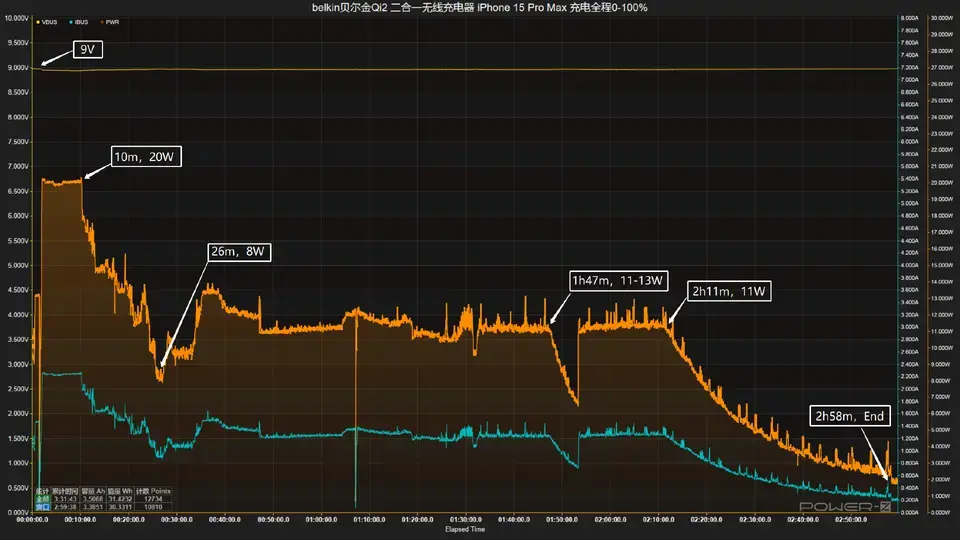
Task: Toggle the IBUS series in the legend
Action: [x=78, y=22]
